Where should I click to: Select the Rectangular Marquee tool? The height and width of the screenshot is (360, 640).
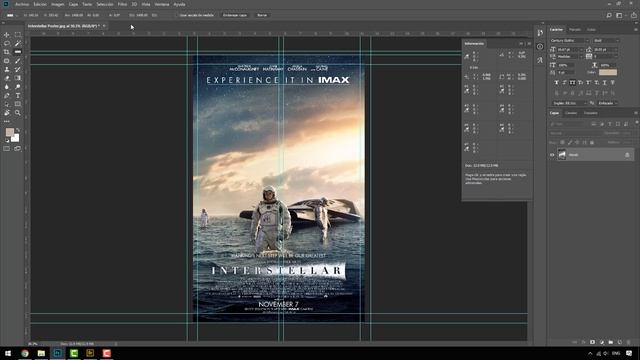tap(18, 35)
